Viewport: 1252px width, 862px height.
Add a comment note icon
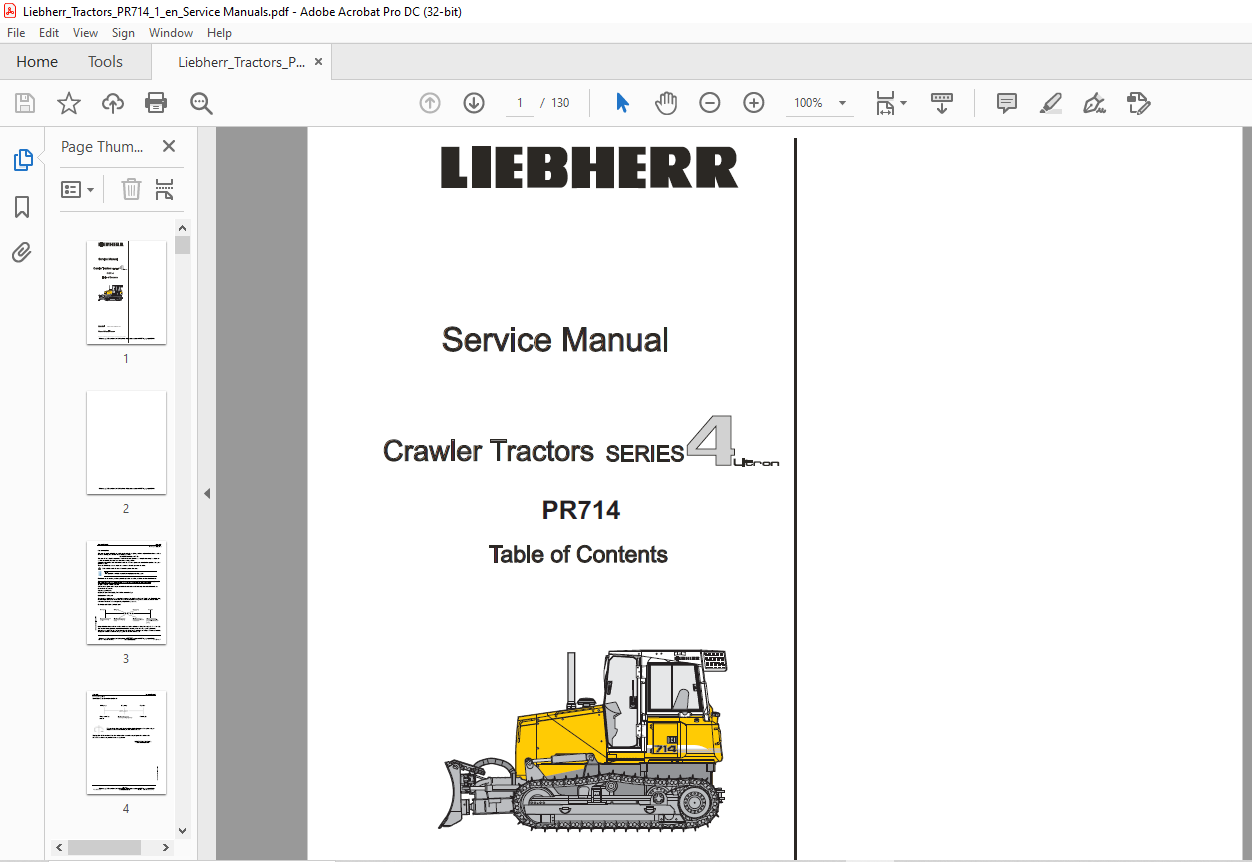pos(1007,103)
